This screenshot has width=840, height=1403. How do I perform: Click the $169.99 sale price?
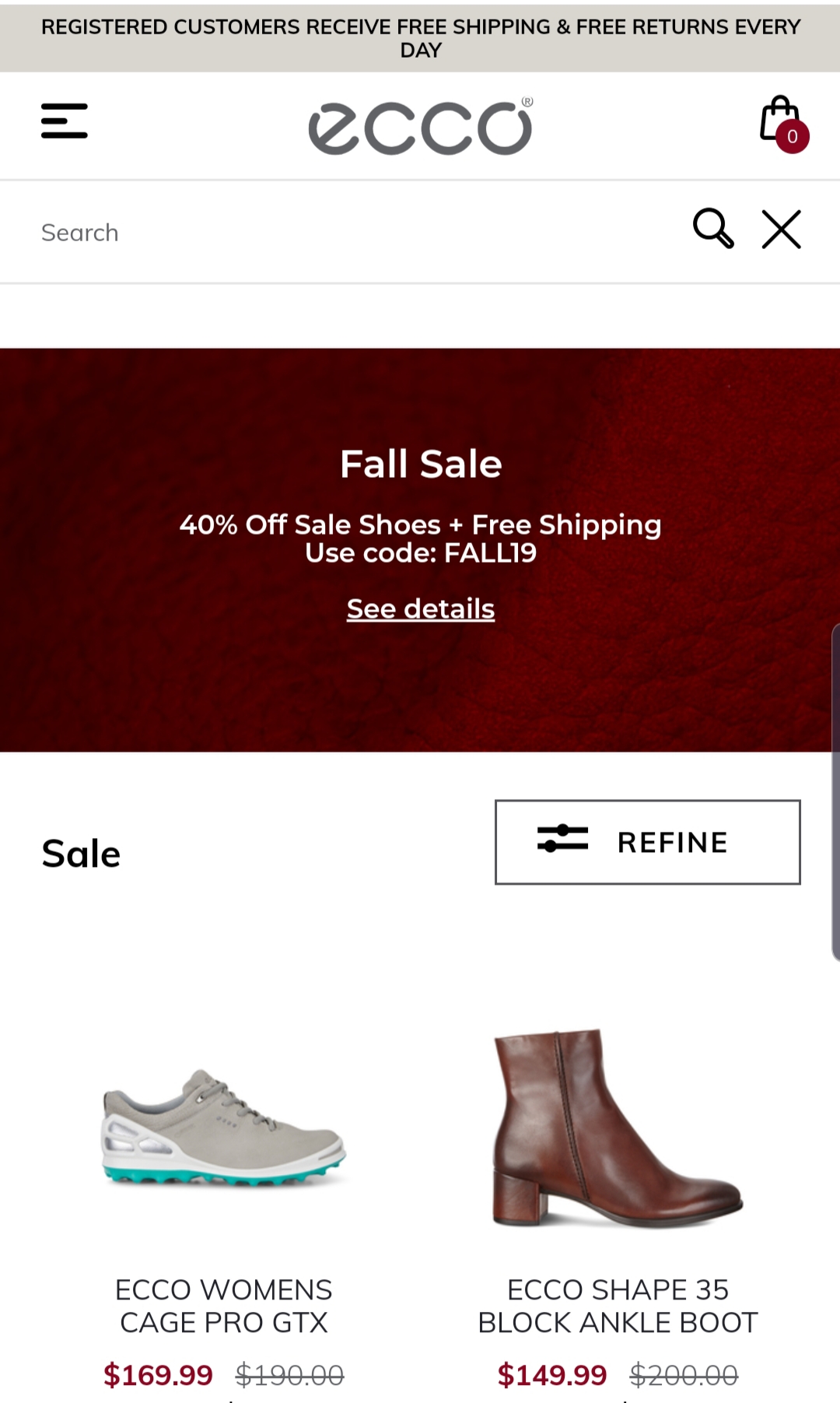(159, 1375)
